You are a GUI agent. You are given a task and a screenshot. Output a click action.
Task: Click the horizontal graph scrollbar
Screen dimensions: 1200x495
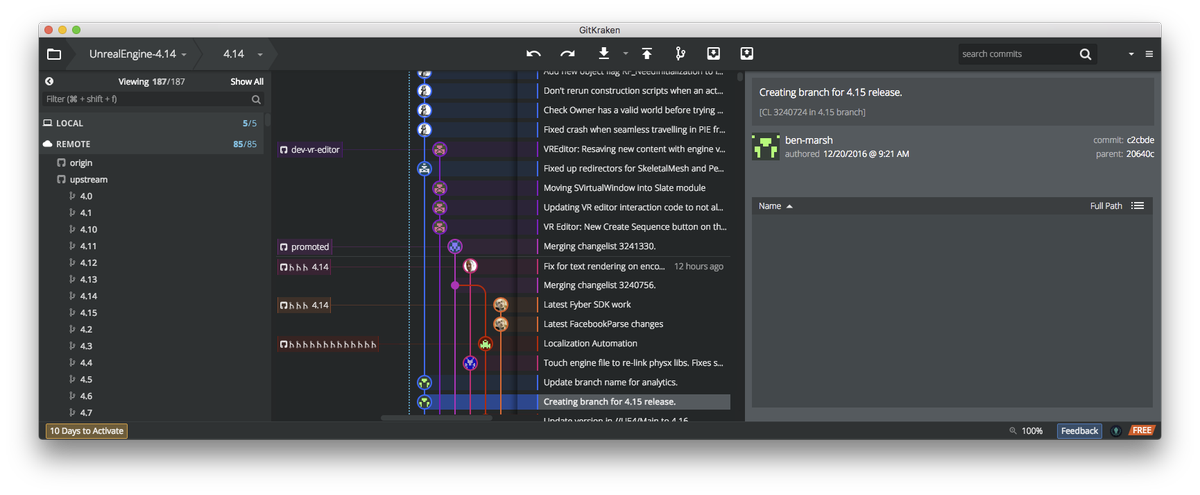437,418
